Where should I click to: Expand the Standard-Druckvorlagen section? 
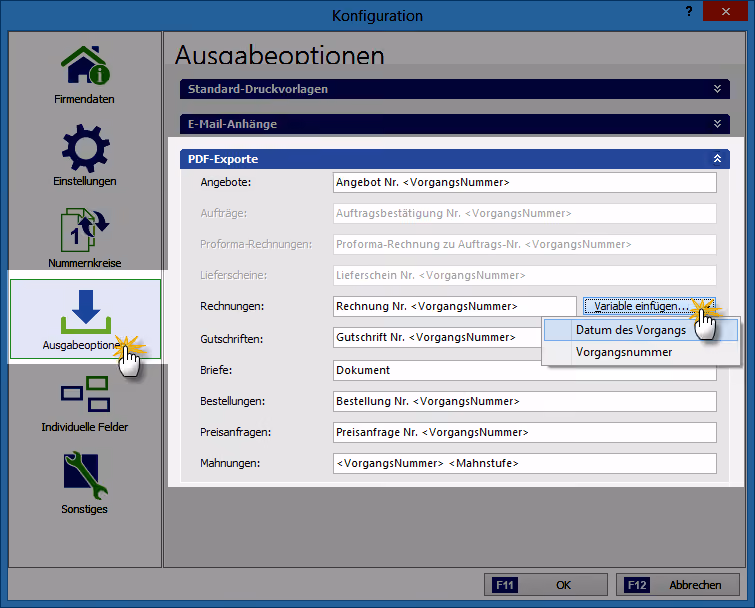pyautogui.click(x=455, y=89)
